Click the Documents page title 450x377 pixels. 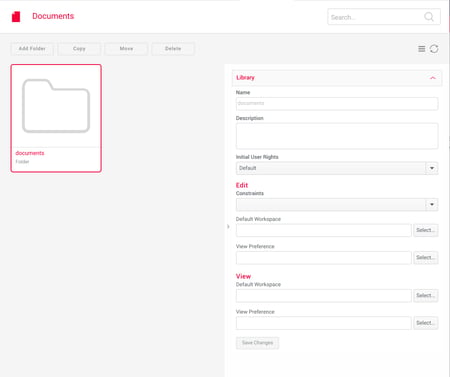53,16
